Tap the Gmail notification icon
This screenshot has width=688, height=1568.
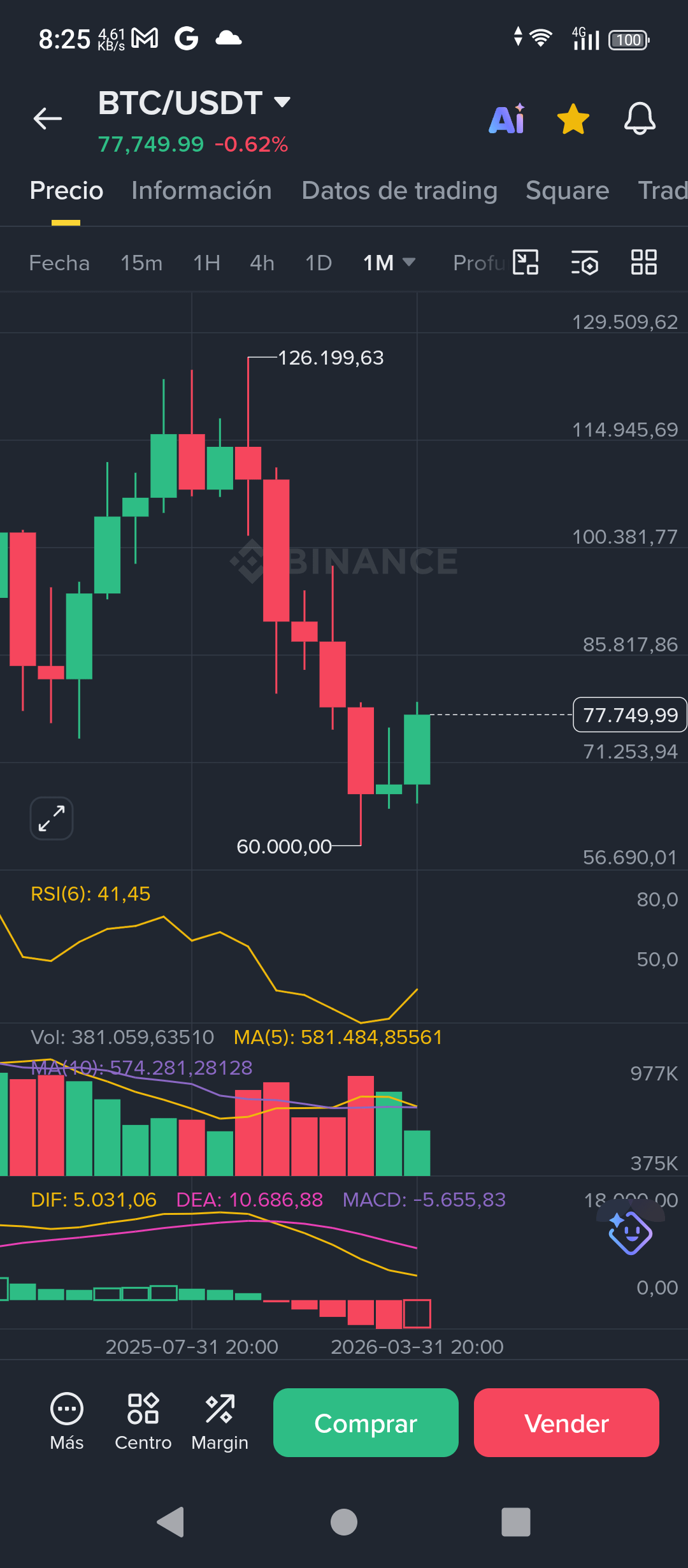coord(145,39)
